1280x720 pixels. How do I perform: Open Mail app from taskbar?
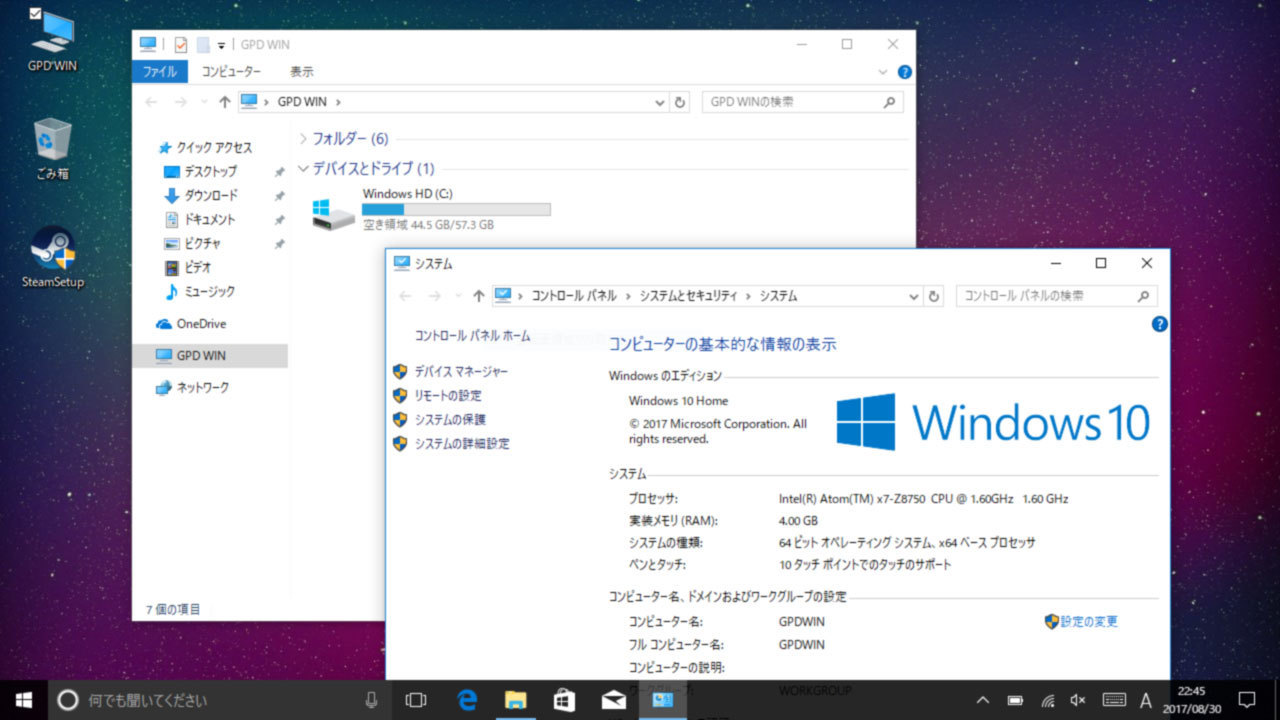click(x=613, y=700)
